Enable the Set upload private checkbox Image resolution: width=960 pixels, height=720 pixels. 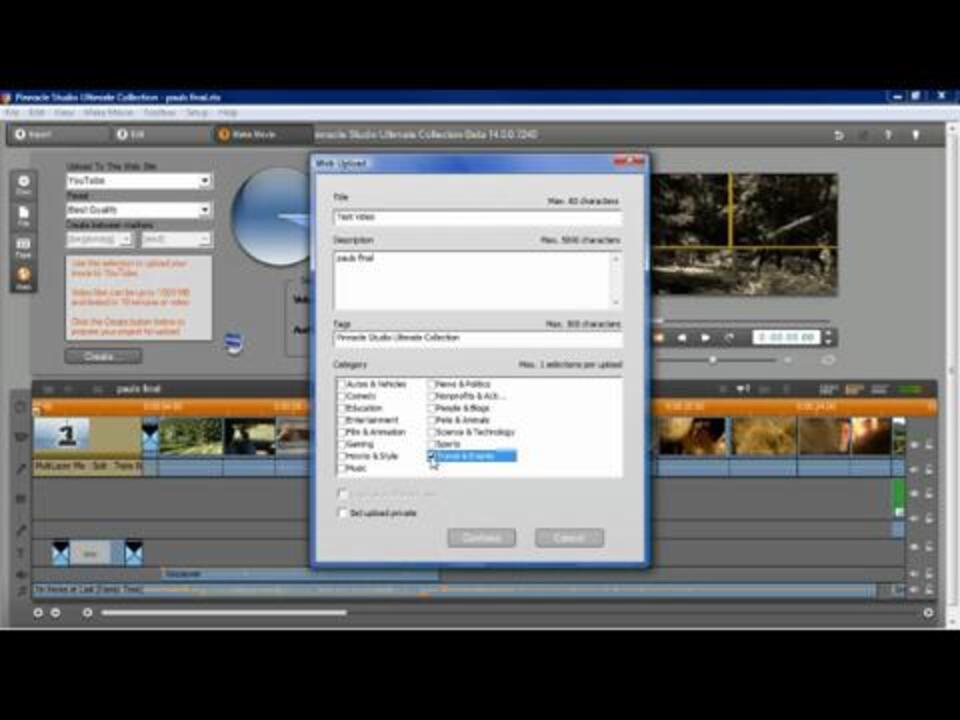click(343, 513)
